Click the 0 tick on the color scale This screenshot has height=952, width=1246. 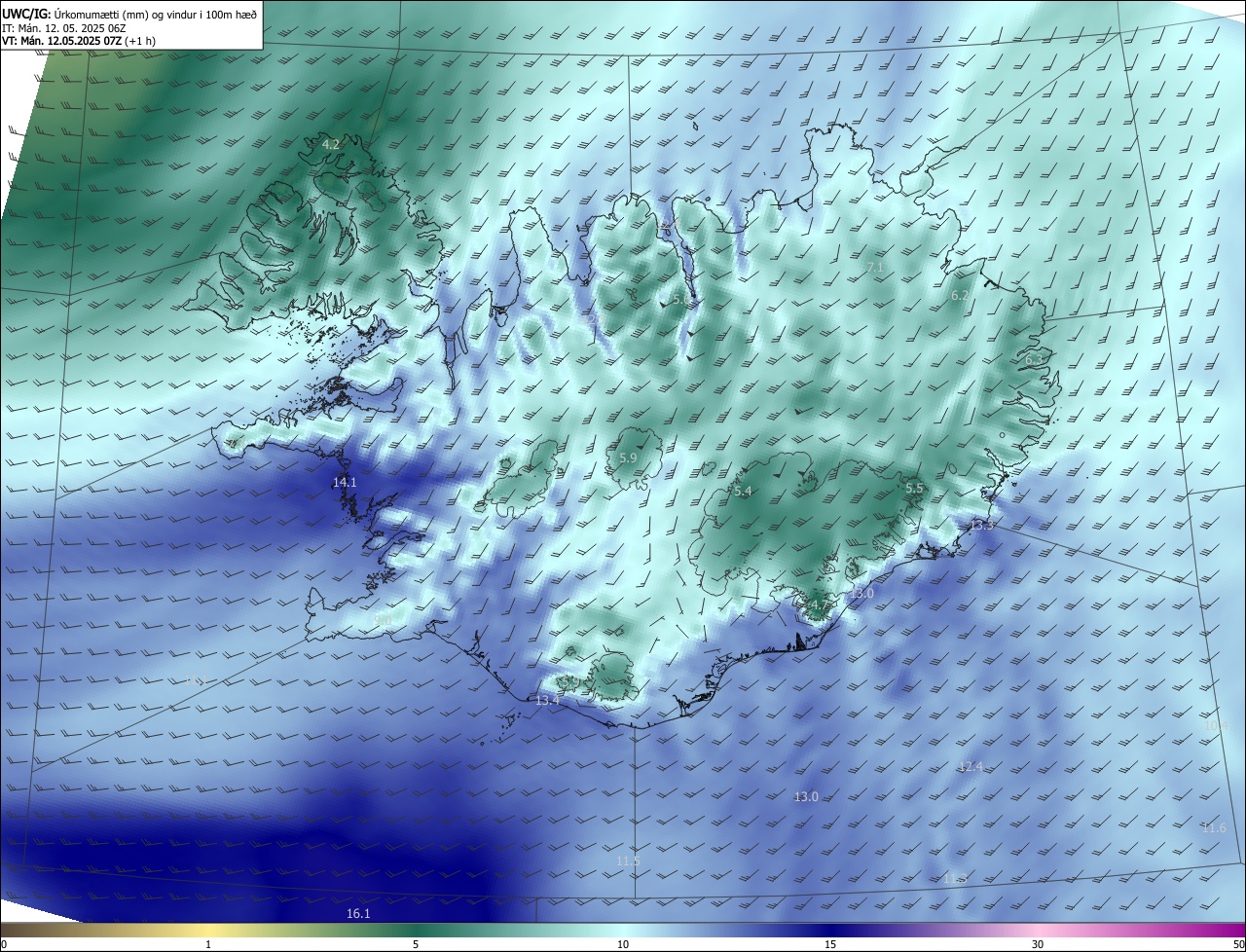(4, 944)
